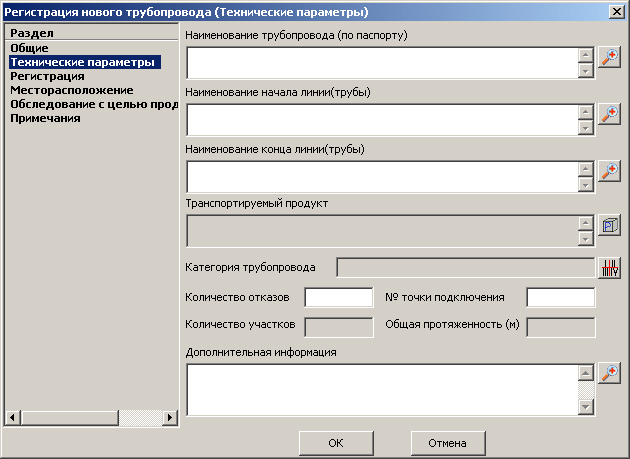Click the pipeline name text area
630x459 pixels.
point(382,62)
